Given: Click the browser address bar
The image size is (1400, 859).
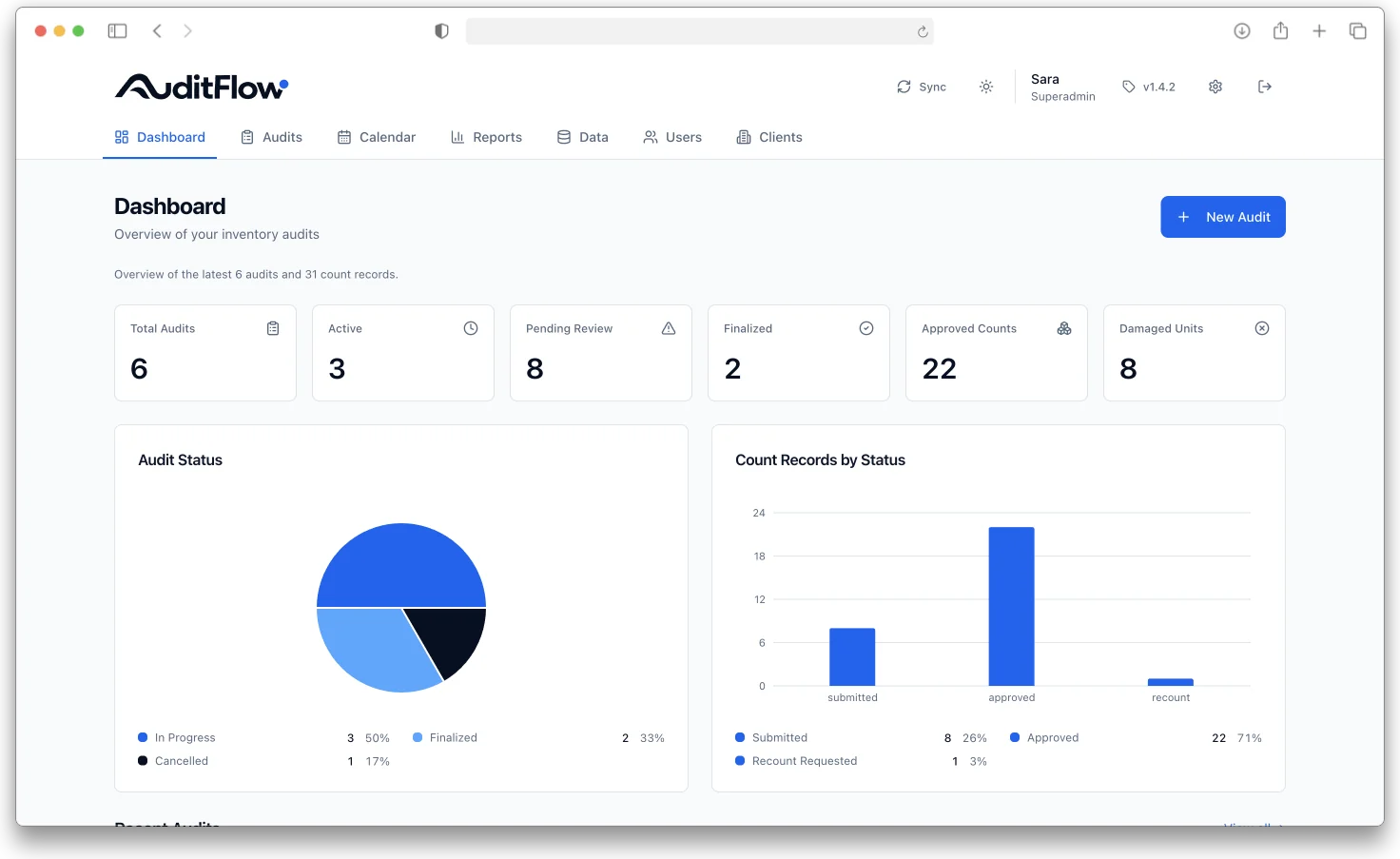Looking at the screenshot, I should click(x=699, y=31).
